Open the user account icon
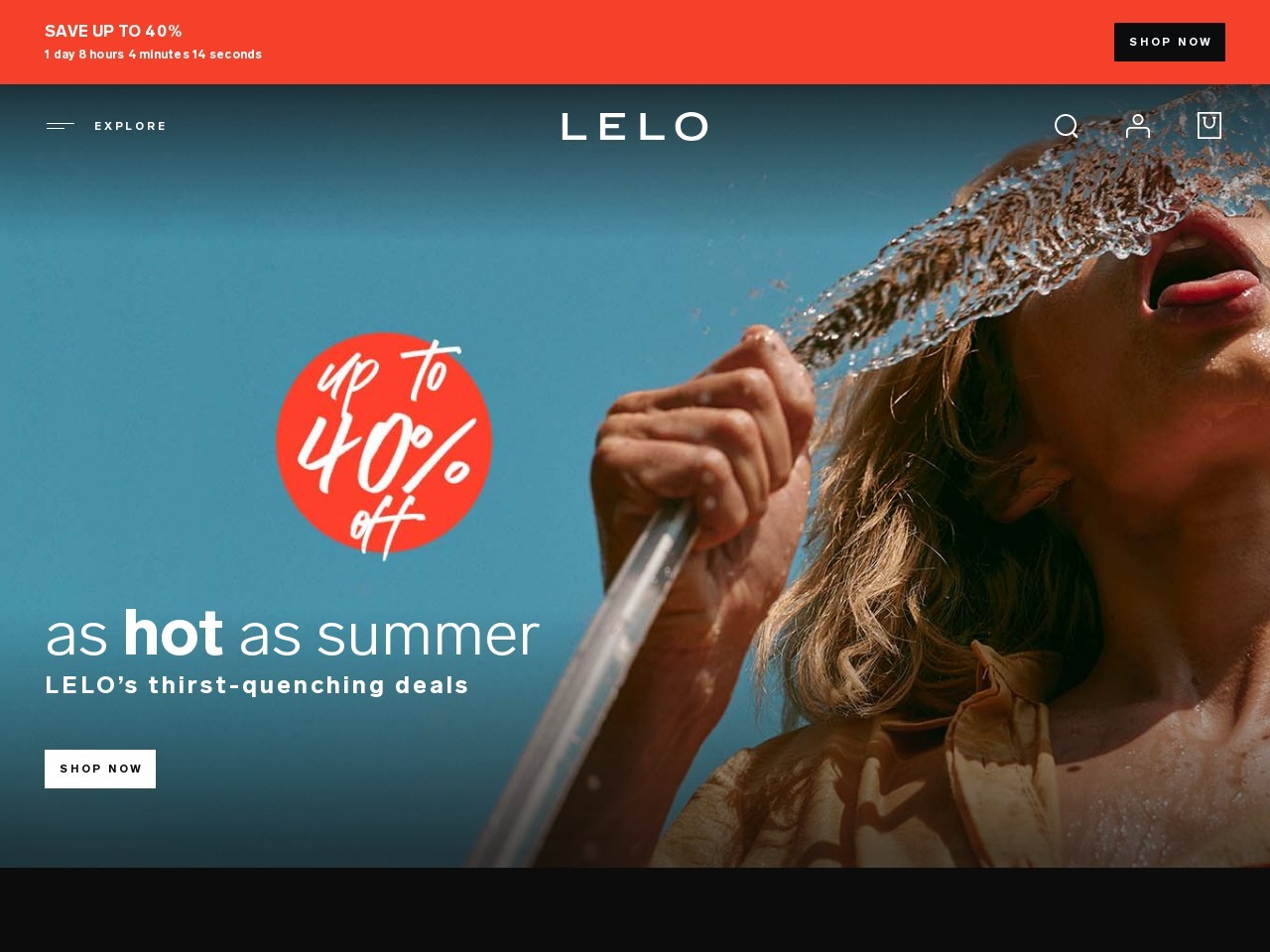 [1138, 126]
